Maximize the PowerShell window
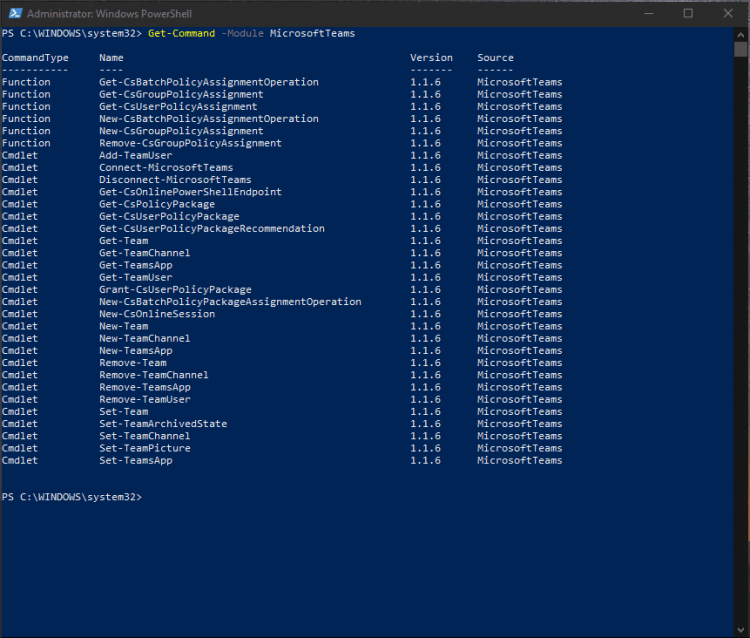Viewport: 750px width, 638px height. pos(688,13)
